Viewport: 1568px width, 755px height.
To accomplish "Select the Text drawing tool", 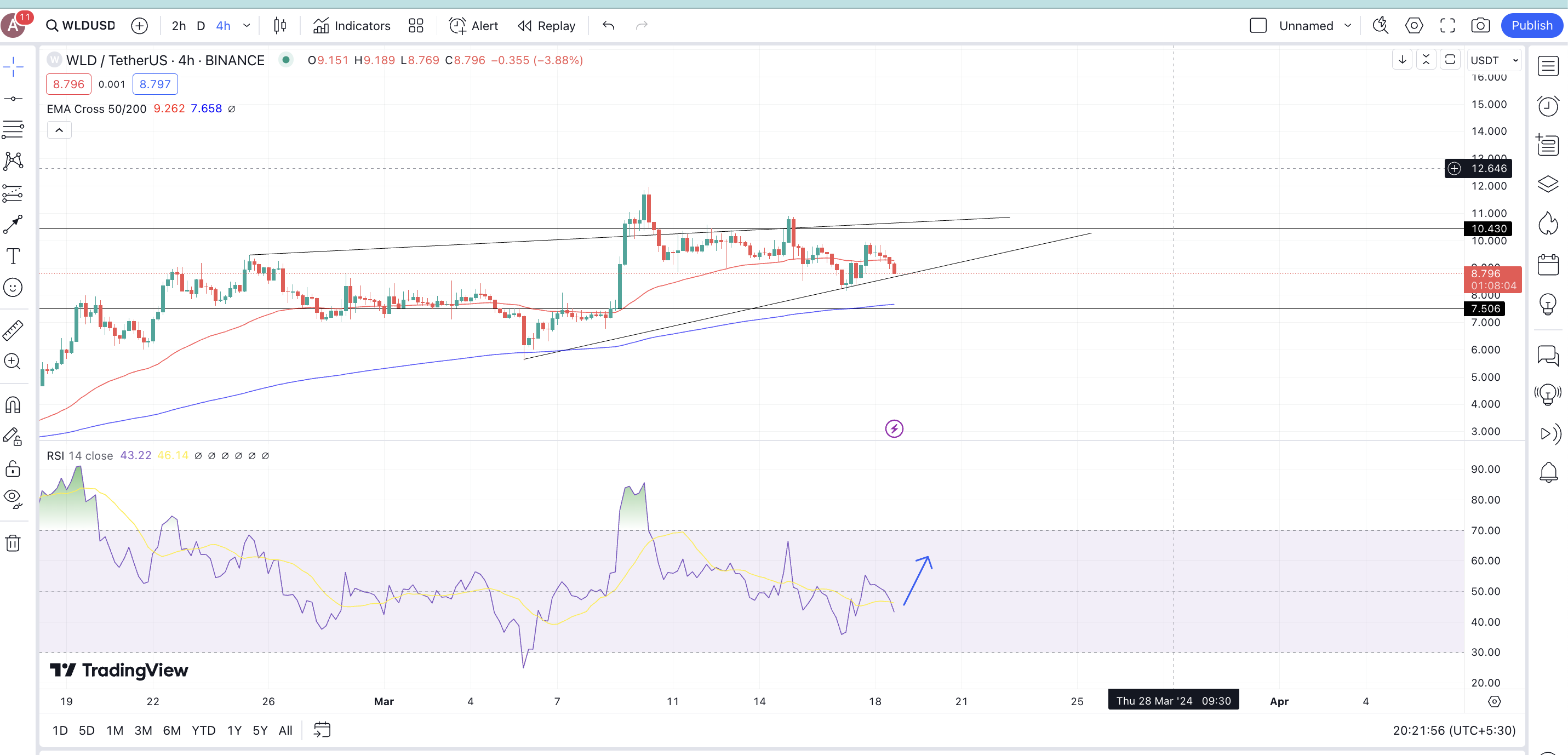I will [x=13, y=256].
